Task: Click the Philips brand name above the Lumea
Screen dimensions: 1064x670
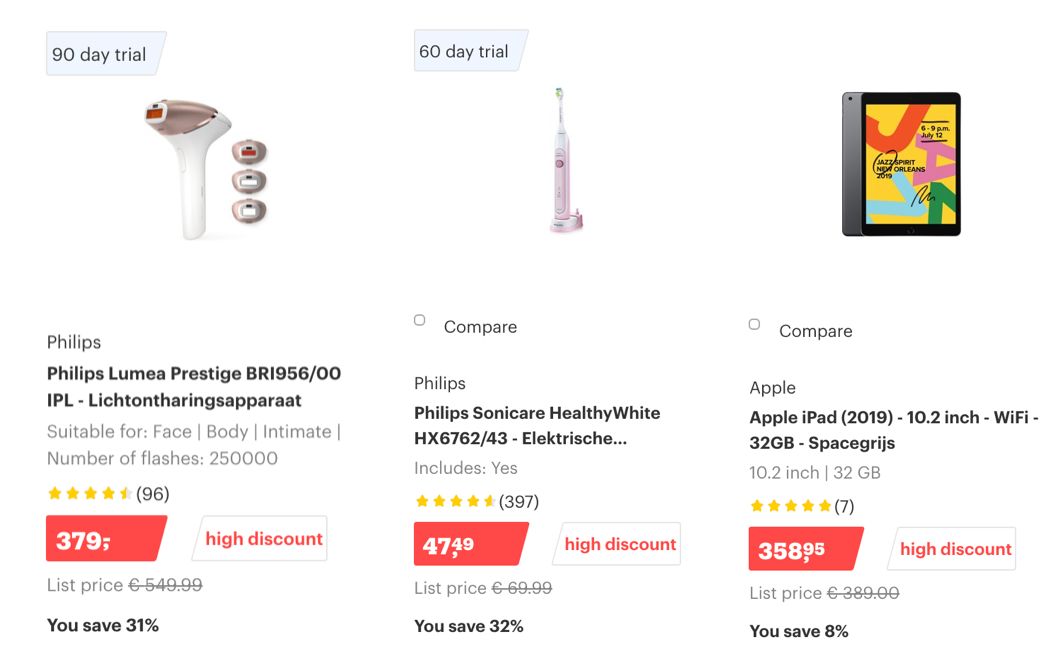Action: coord(73,342)
